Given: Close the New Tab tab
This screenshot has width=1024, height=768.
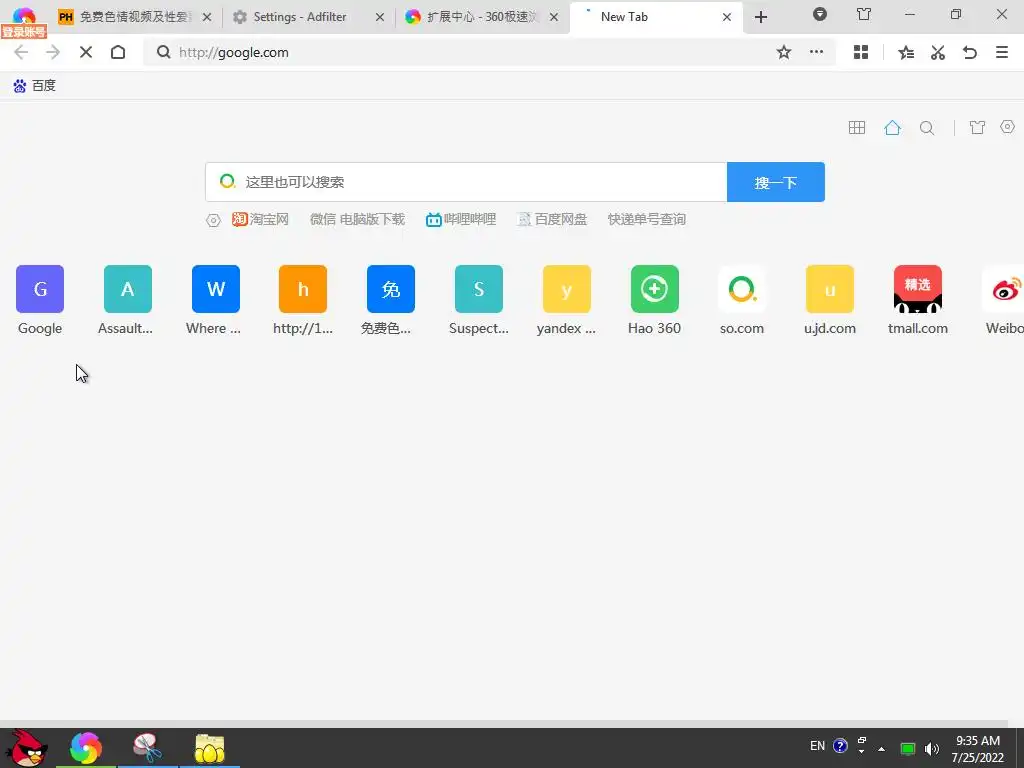Looking at the screenshot, I should 727,18.
